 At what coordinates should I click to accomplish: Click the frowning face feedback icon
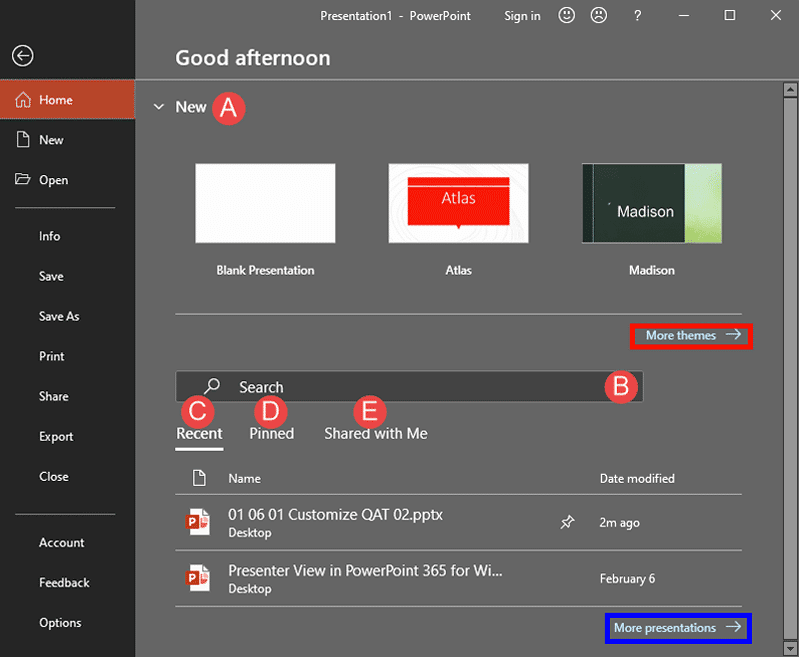[x=599, y=15]
